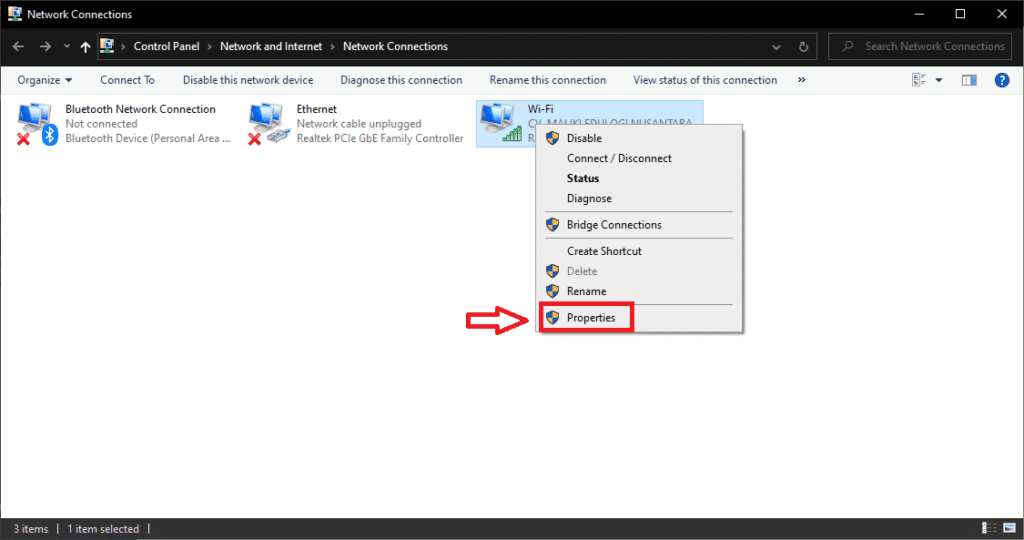Open the change view options dropdown arrow
This screenshot has height=540, width=1024.
click(x=939, y=80)
